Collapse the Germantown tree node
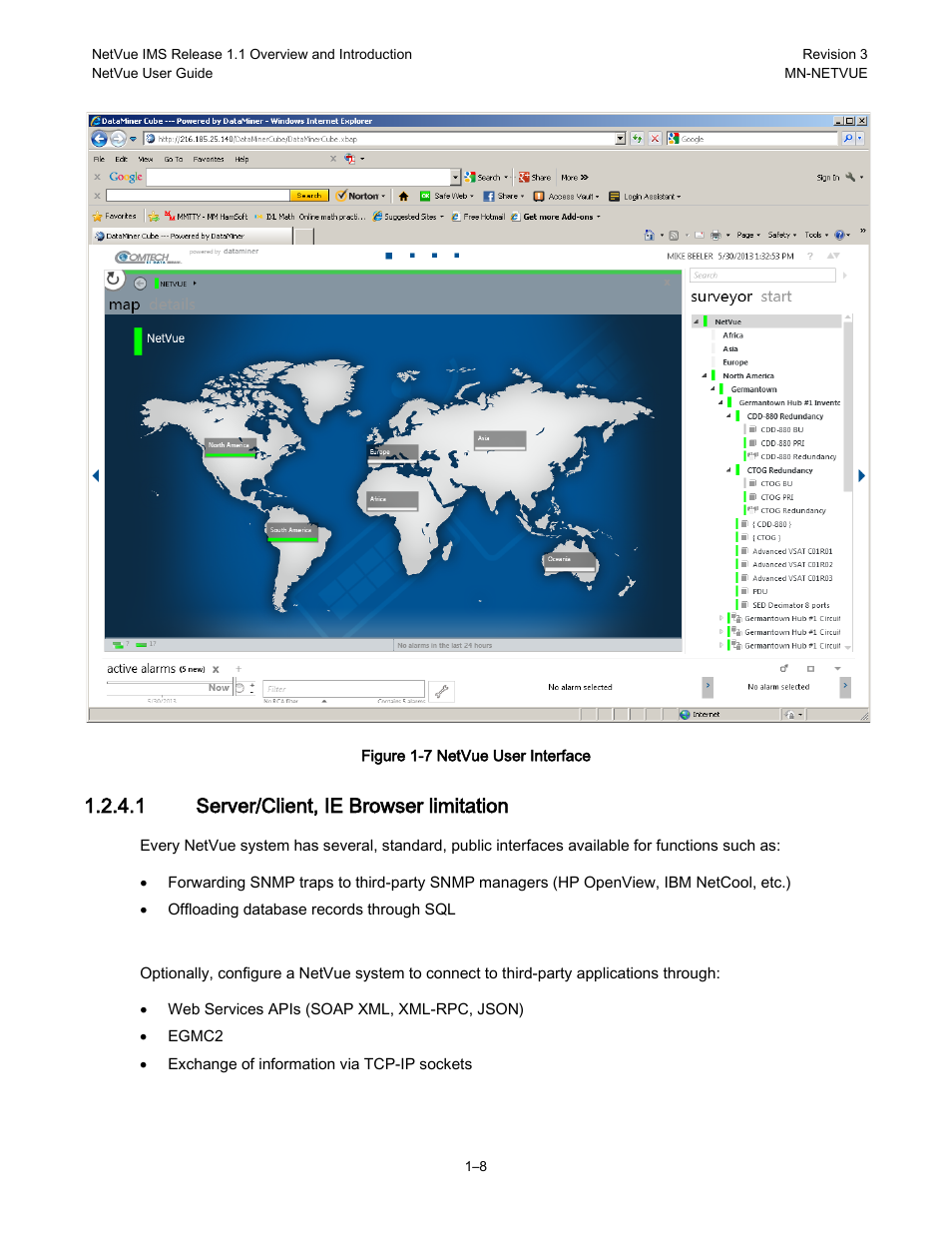The image size is (952, 1233). (713, 389)
